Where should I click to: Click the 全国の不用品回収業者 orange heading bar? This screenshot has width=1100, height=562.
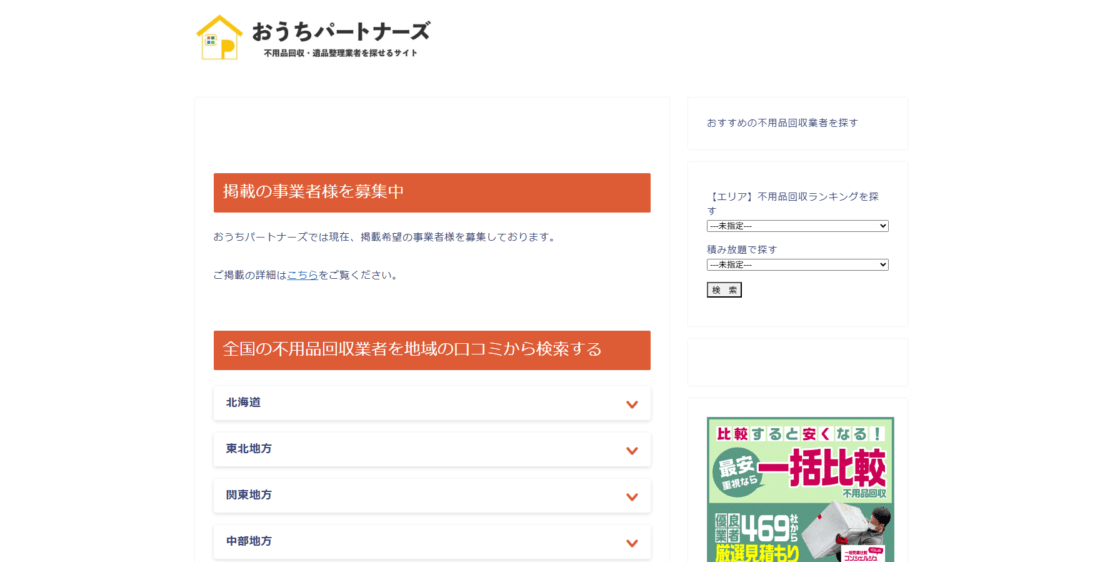pyautogui.click(x=431, y=350)
